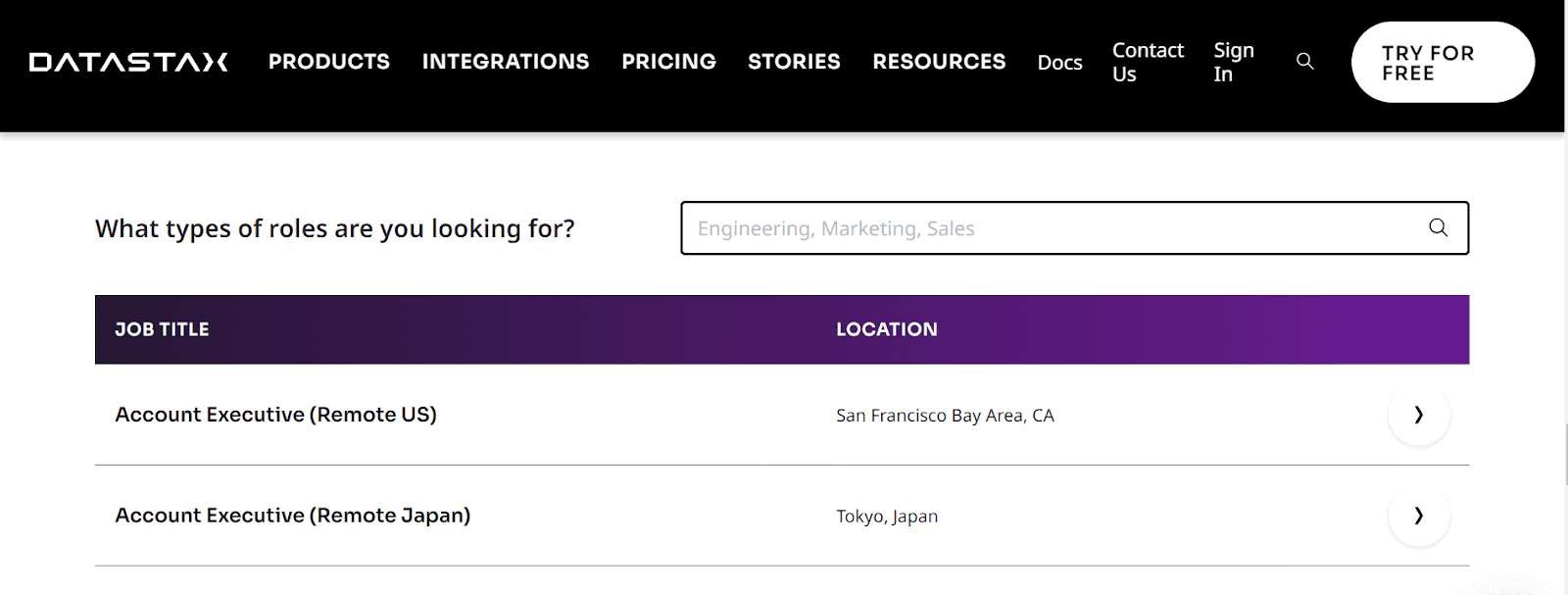The image size is (1568, 595).
Task: Select Stories in the top navigation
Action: pyautogui.click(x=794, y=62)
